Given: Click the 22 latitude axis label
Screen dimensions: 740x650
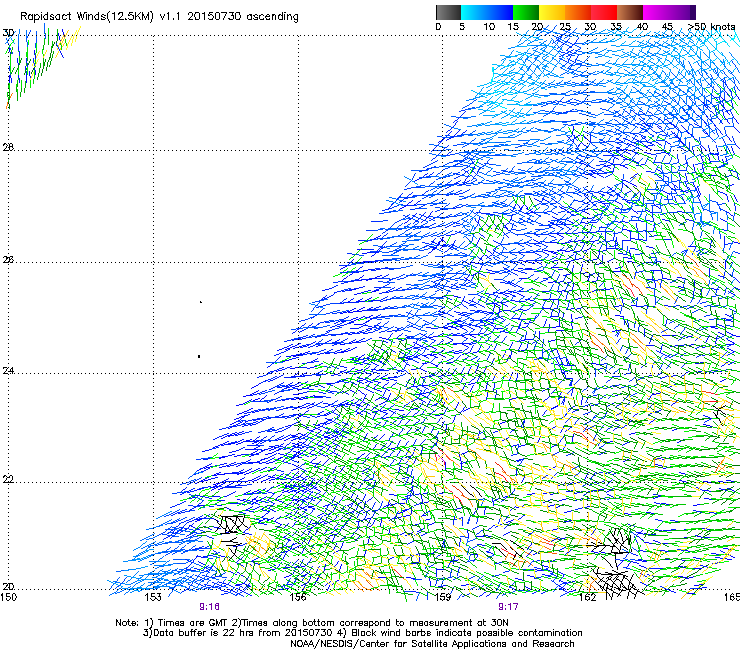Looking at the screenshot, I should [x=8, y=480].
